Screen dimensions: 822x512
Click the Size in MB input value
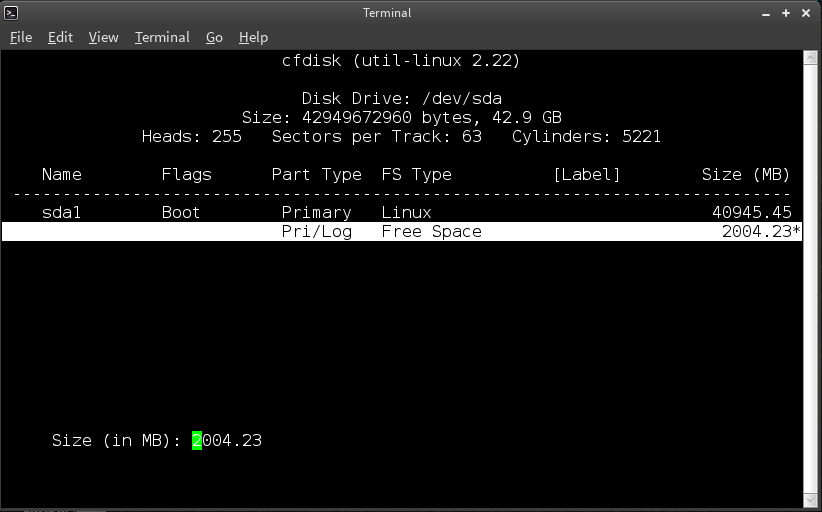pos(227,441)
